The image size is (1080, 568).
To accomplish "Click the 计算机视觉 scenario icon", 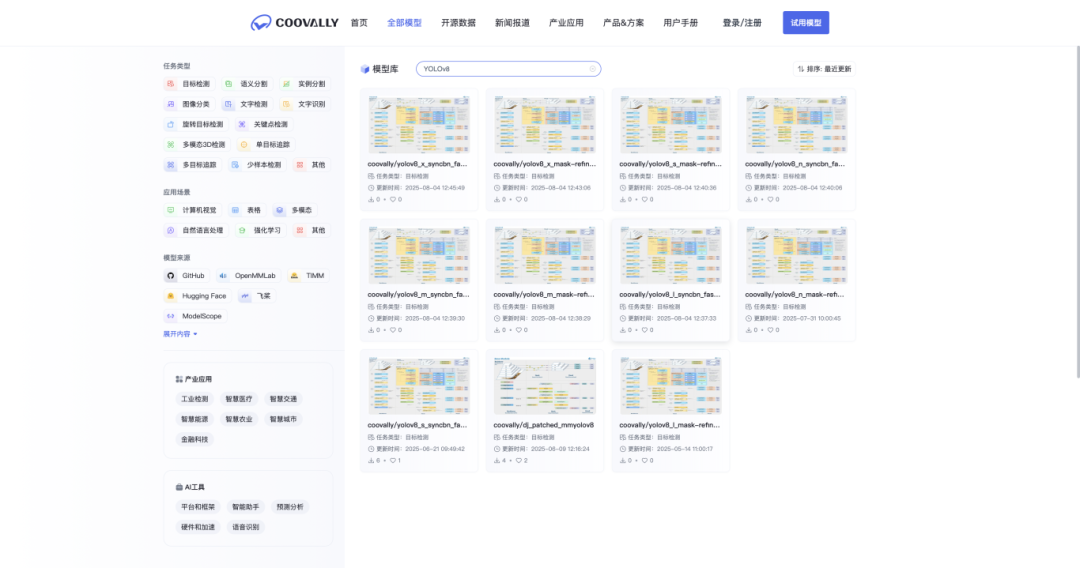I will pyautogui.click(x=171, y=210).
